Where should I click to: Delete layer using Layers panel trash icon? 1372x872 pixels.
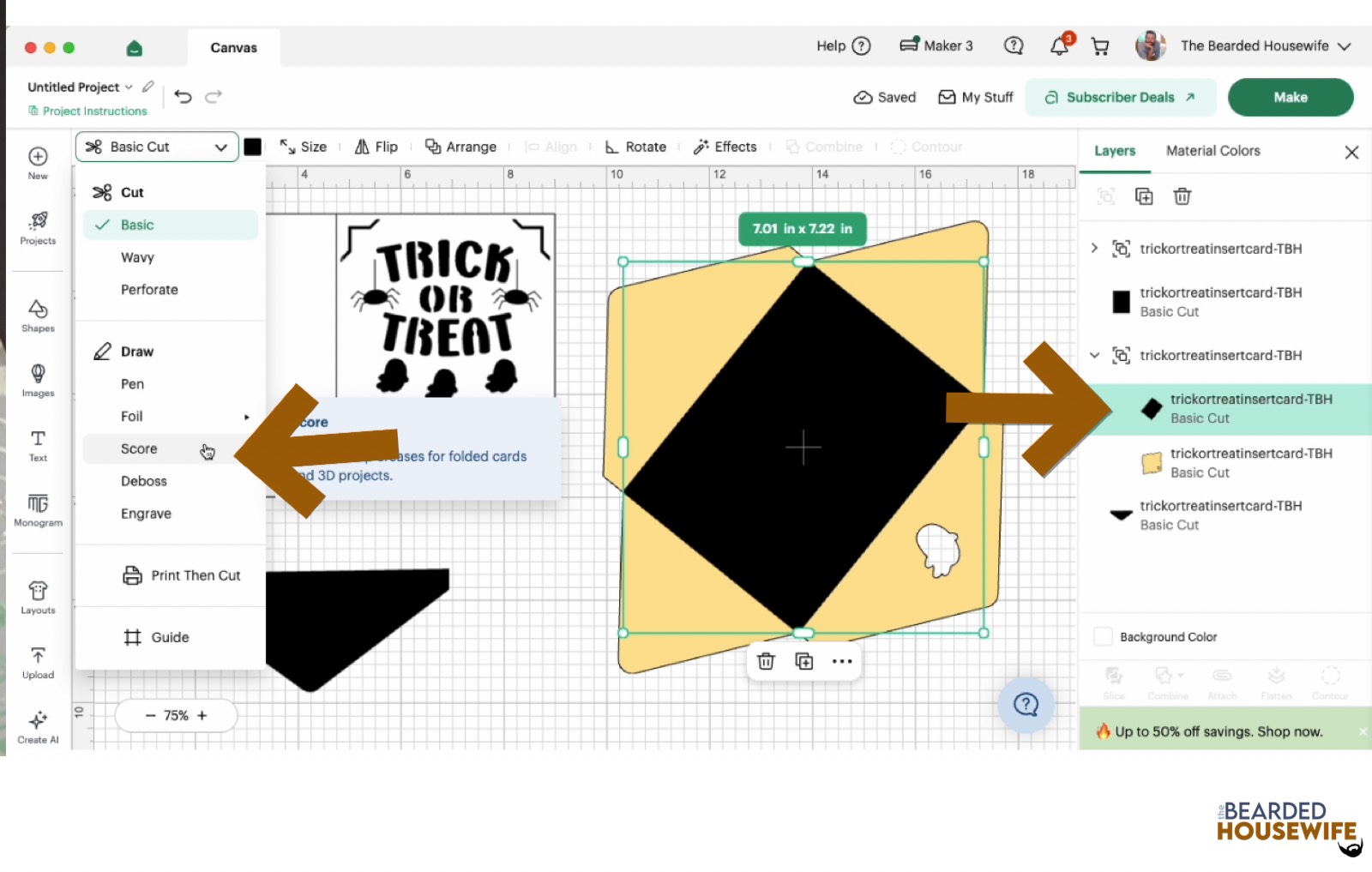(1182, 196)
